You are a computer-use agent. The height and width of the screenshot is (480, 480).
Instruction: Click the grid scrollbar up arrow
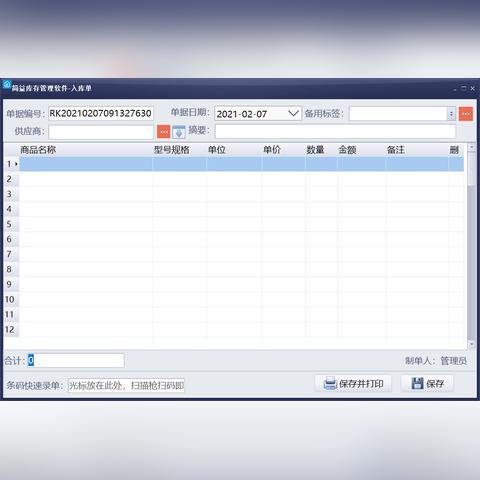click(x=471, y=147)
